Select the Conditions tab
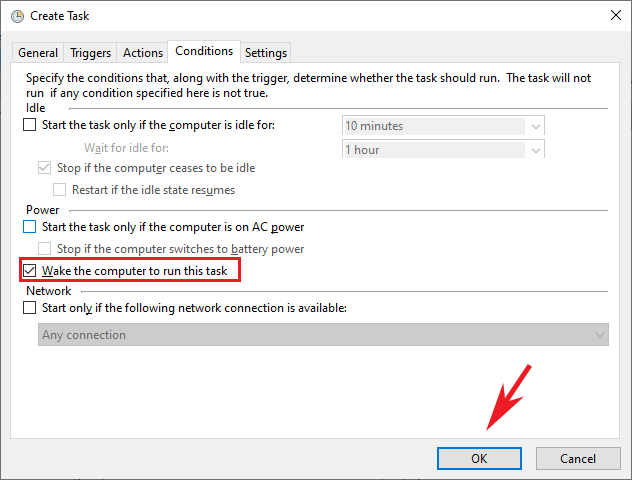The width and height of the screenshot is (632, 480). click(x=204, y=51)
